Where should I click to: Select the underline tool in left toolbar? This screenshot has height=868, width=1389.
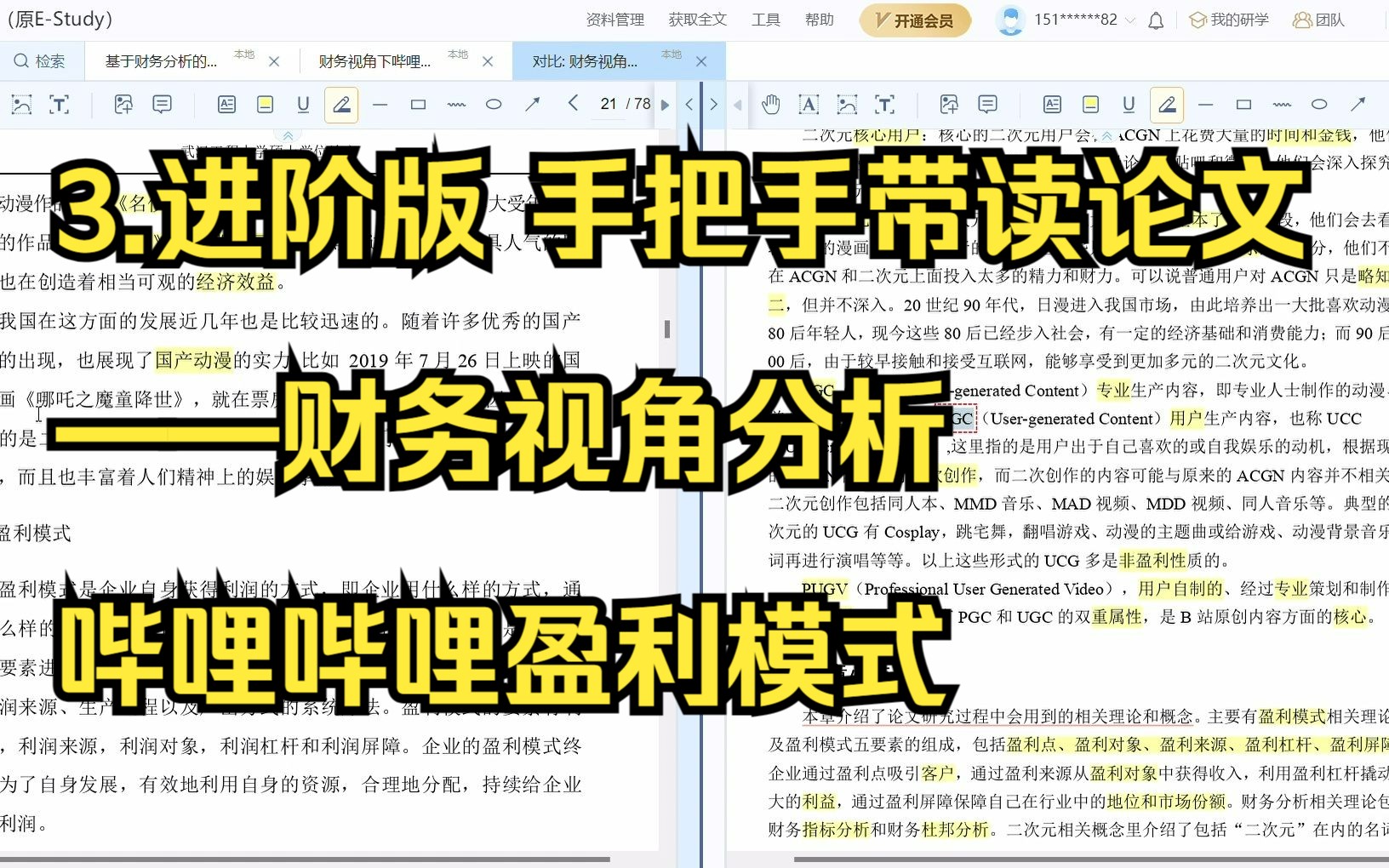[x=303, y=105]
